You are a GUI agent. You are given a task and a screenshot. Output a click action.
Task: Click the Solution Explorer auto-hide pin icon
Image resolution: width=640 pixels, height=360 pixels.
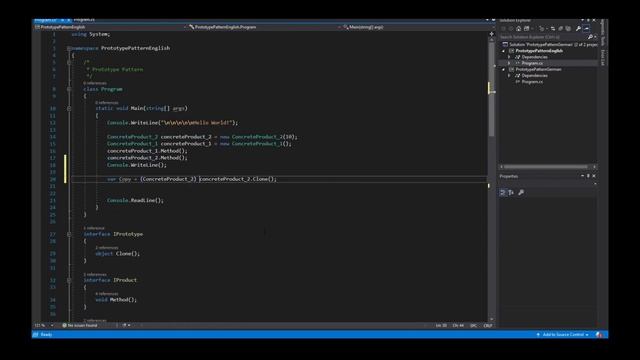tap(588, 20)
